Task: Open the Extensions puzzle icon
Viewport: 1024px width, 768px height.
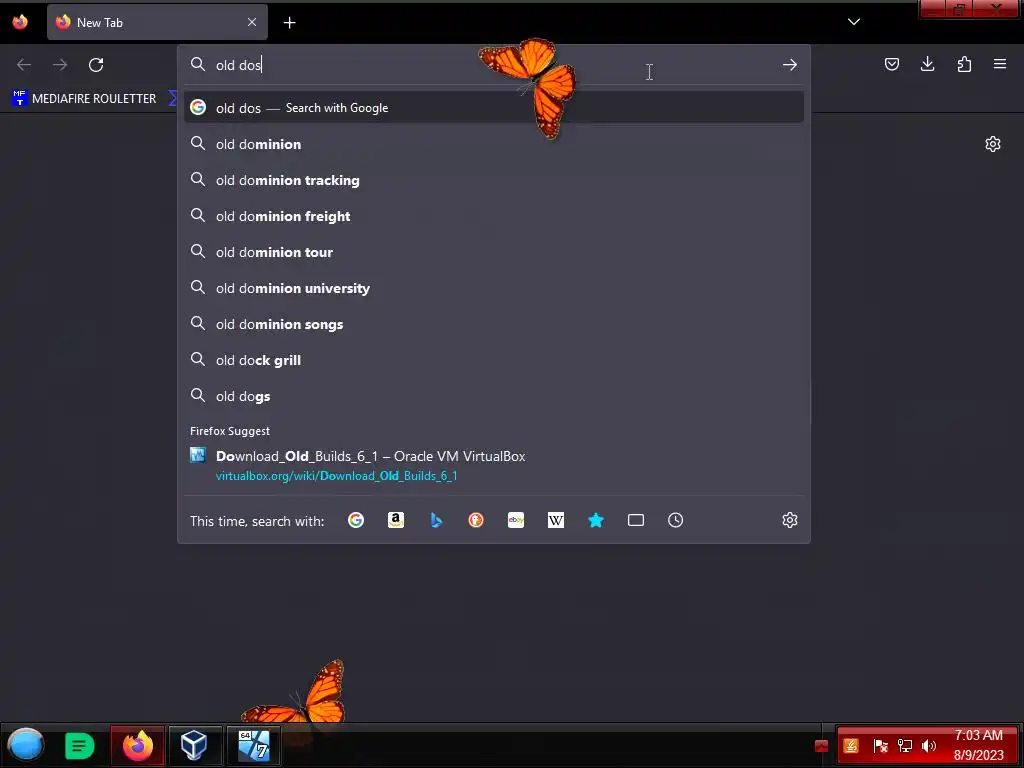Action: (x=964, y=64)
